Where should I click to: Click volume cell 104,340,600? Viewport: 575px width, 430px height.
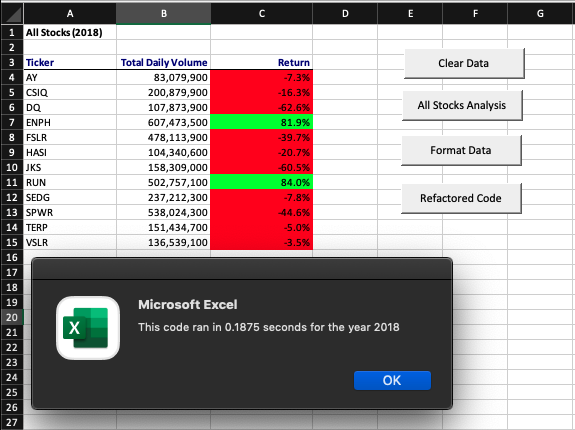(164, 152)
